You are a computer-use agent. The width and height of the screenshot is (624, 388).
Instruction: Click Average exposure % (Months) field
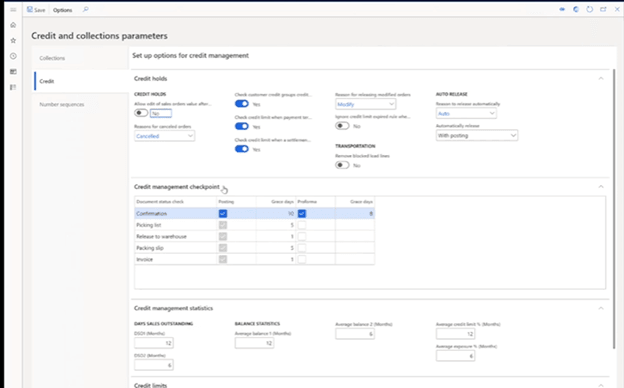pos(456,356)
